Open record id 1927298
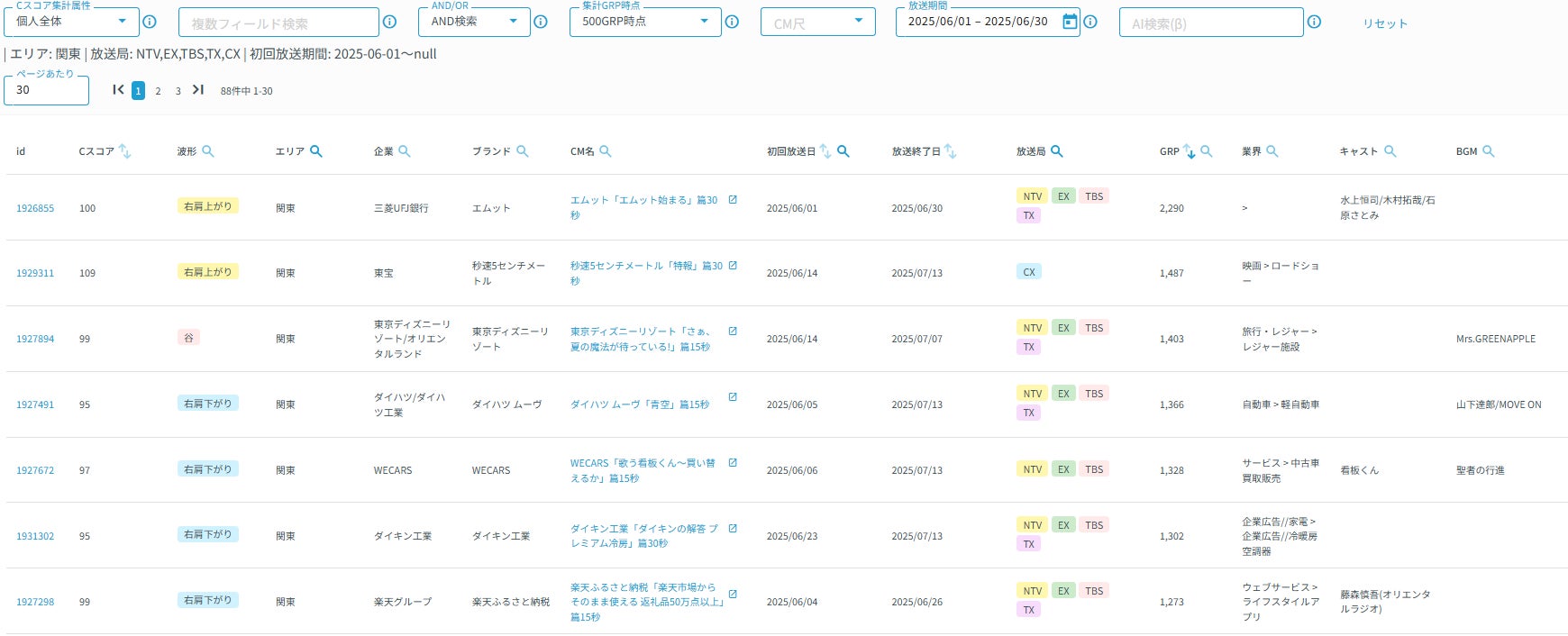This screenshot has width=1568, height=636. click(x=35, y=602)
